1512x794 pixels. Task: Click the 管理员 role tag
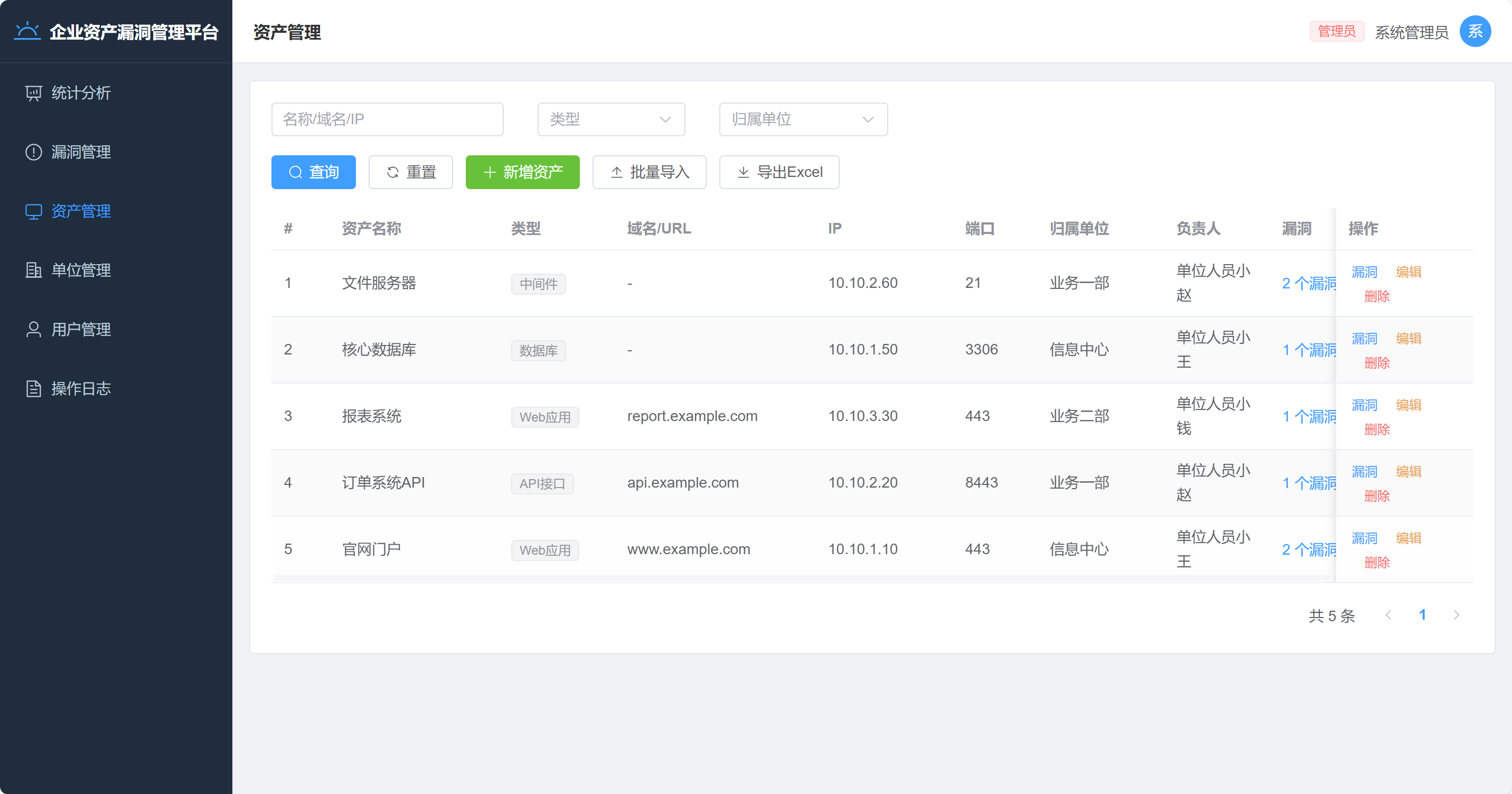coord(1337,31)
